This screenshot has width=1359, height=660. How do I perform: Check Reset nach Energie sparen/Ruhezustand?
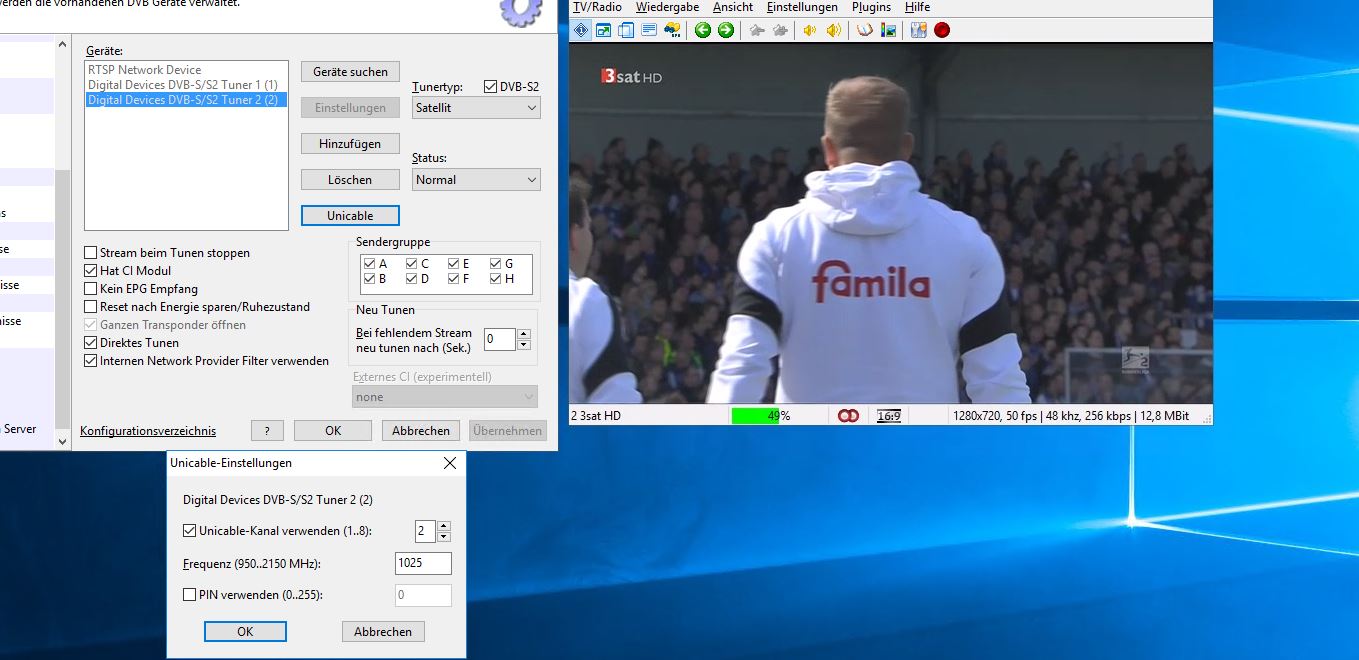[x=91, y=307]
